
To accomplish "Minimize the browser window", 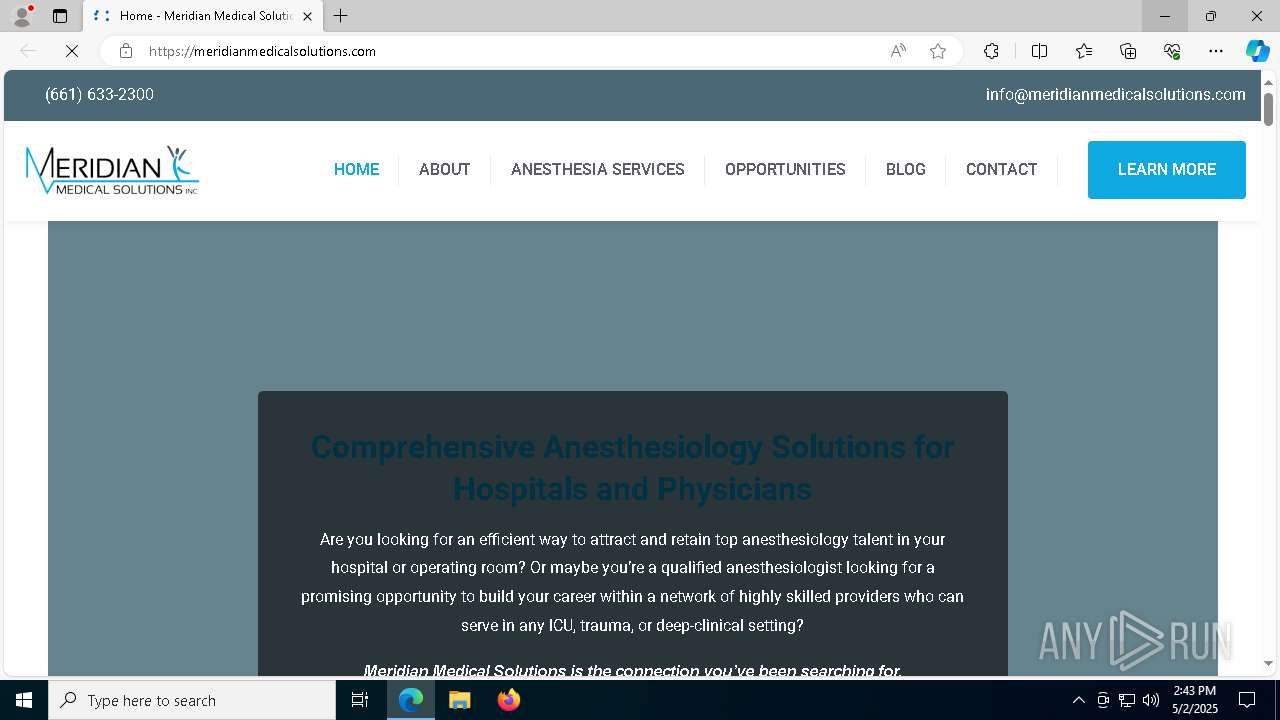I will tap(1165, 16).
